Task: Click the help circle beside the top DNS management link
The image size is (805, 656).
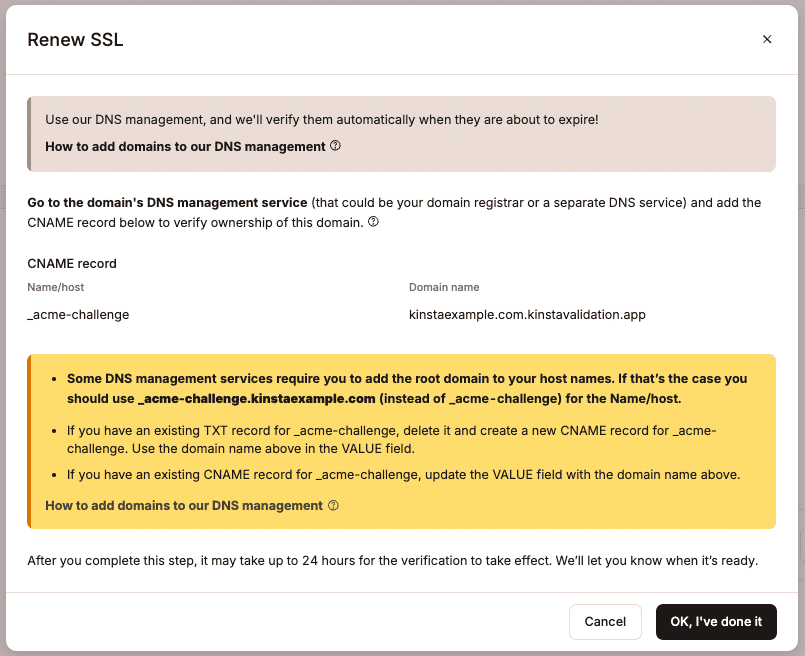Action: click(x=335, y=146)
